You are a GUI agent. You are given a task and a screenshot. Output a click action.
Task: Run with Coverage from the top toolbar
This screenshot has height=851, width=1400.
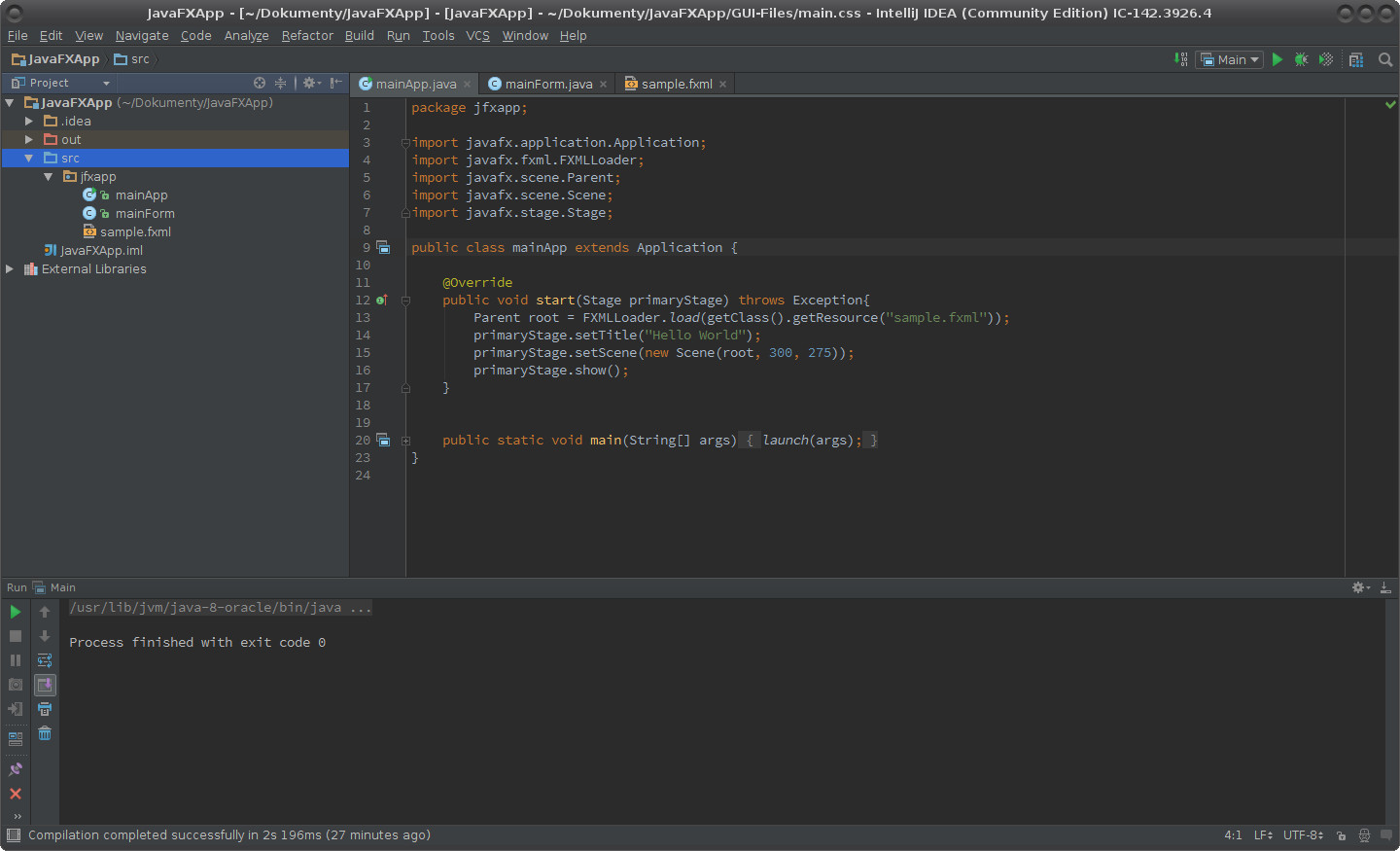point(1326,59)
